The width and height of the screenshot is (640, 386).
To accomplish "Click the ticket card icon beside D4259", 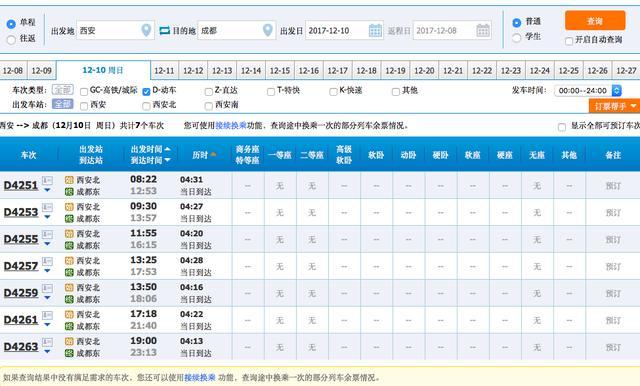I will pyautogui.click(x=47, y=288).
